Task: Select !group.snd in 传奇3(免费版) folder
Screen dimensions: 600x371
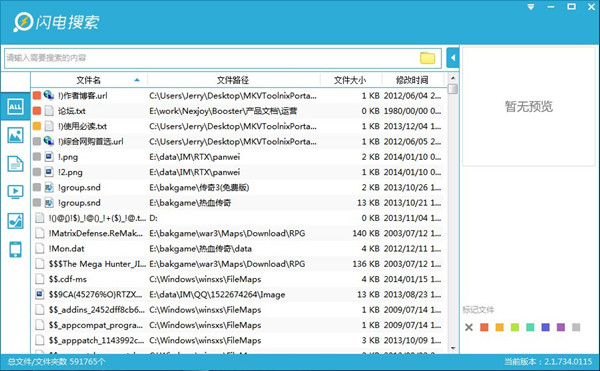Action: (x=79, y=187)
